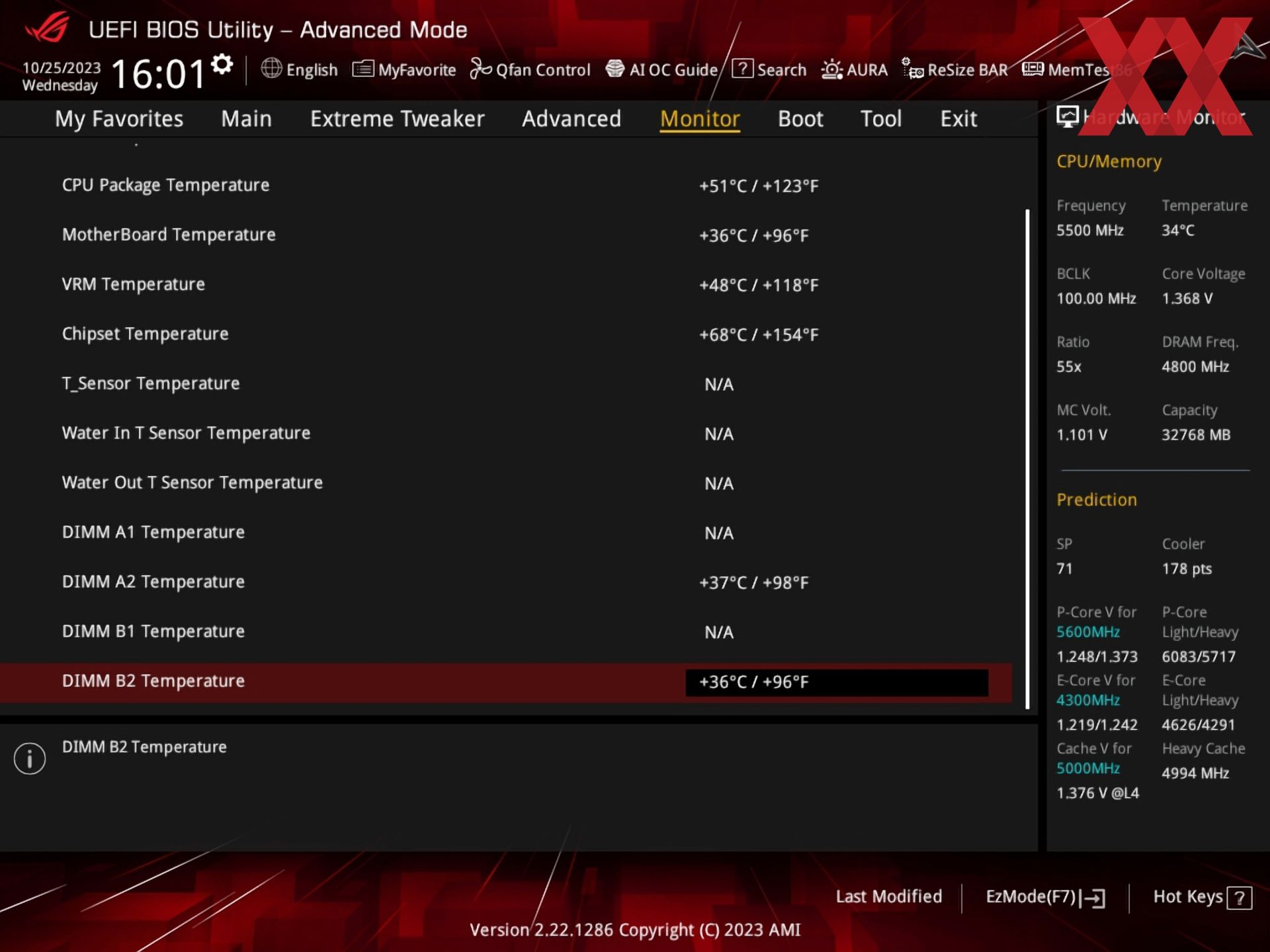Click the AURA label
1270x952 pixels.
coord(867,70)
